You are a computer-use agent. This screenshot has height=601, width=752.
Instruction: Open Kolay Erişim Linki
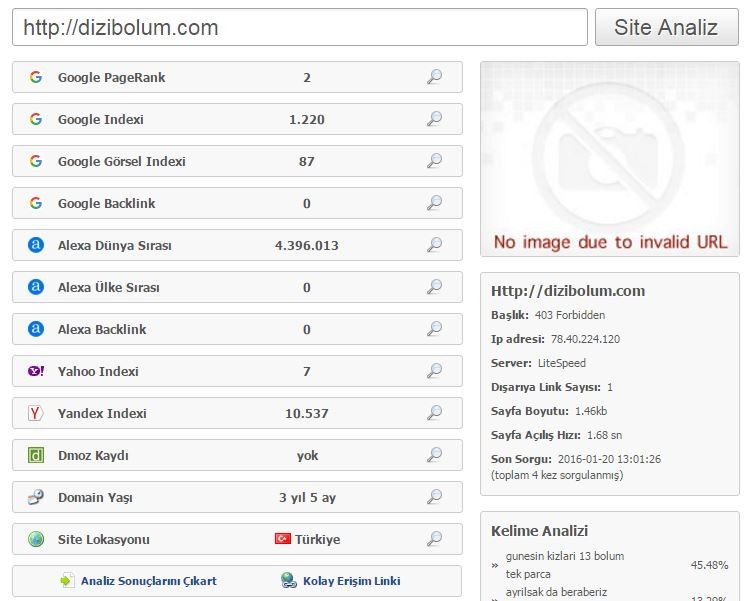click(352, 581)
